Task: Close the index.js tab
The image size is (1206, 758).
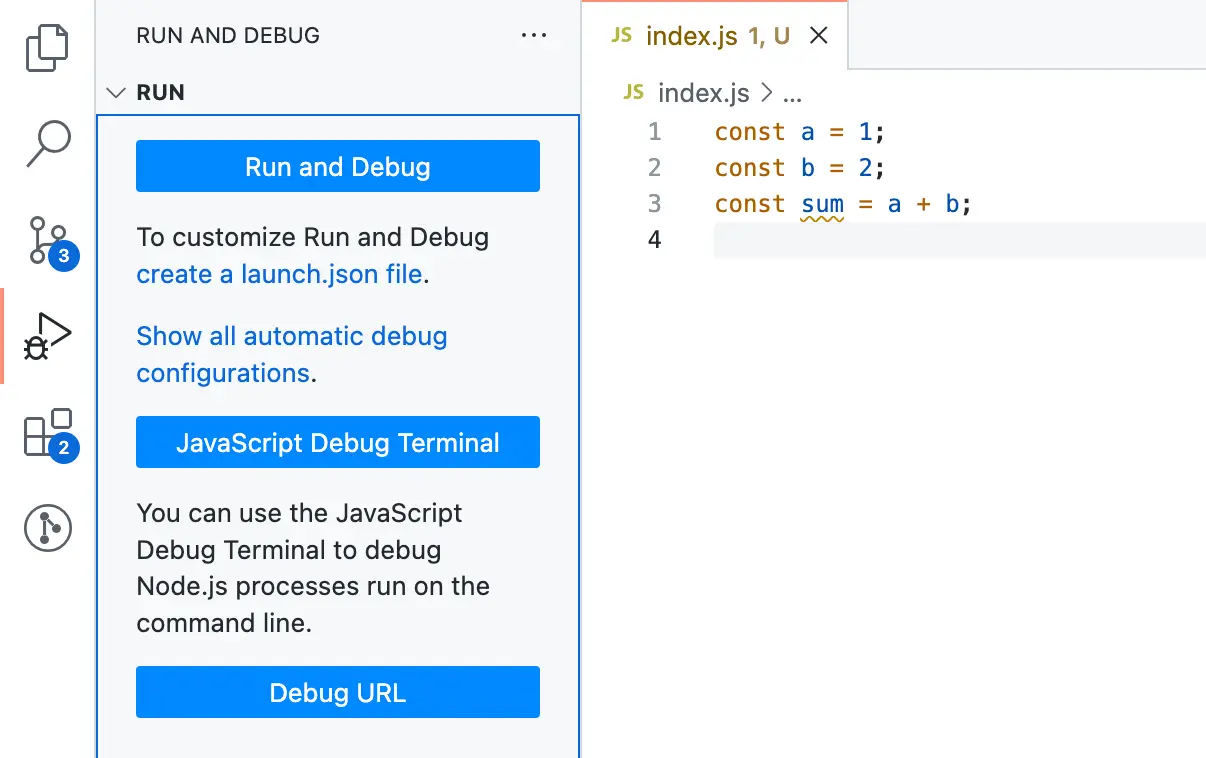Action: point(819,34)
